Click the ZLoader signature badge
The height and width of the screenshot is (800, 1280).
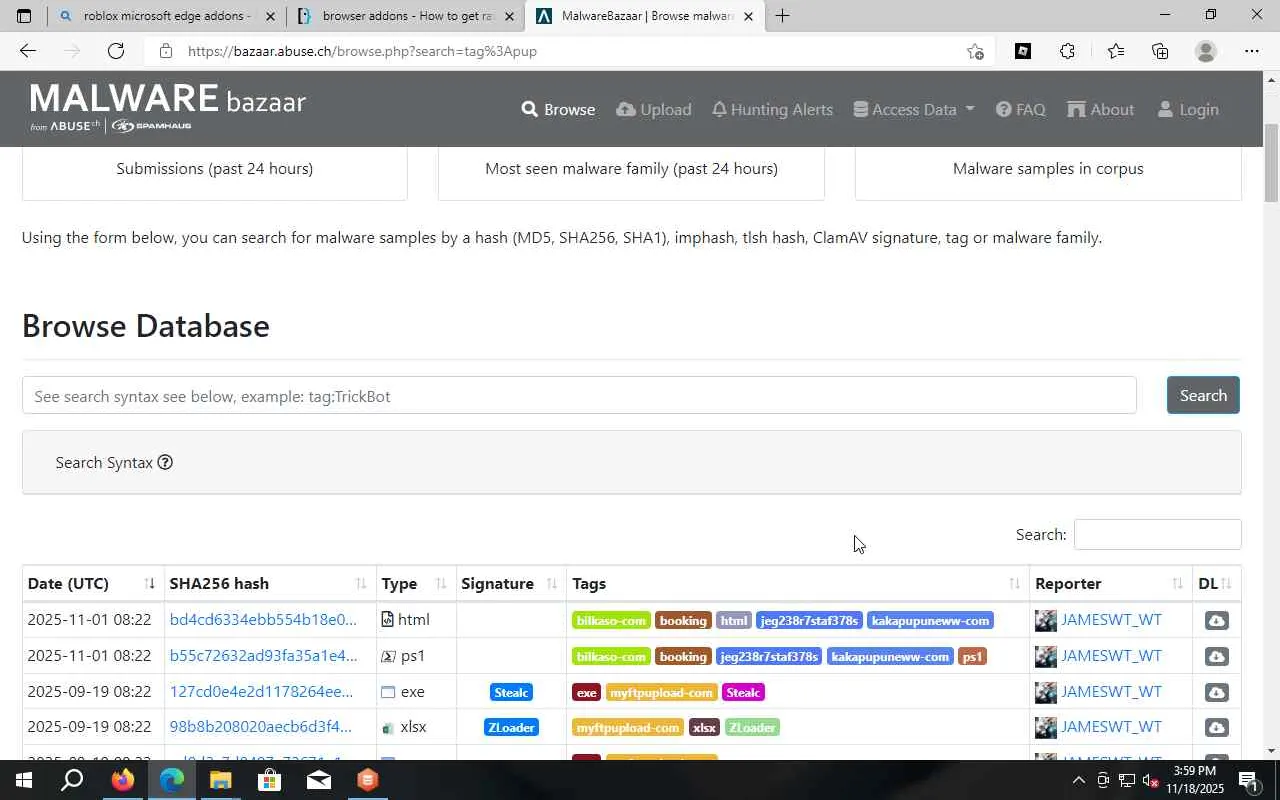point(511,727)
